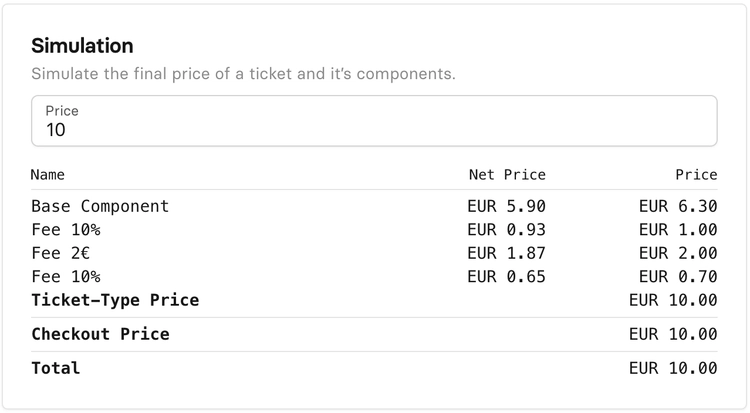Image resolution: width=750 pixels, height=413 pixels.
Task: Click the Ticket-Type Price label
Action: point(115,300)
